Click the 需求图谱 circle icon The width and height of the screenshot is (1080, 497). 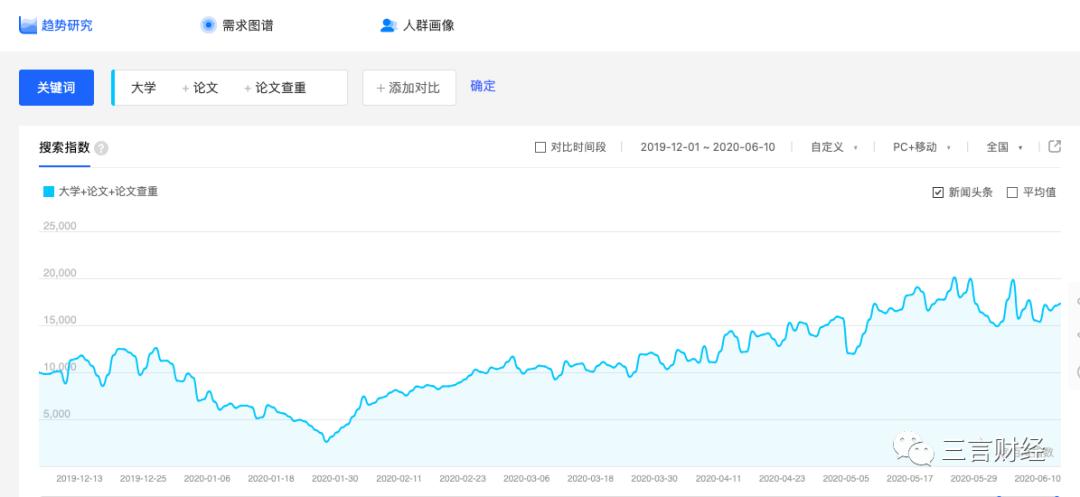pyautogui.click(x=208, y=25)
